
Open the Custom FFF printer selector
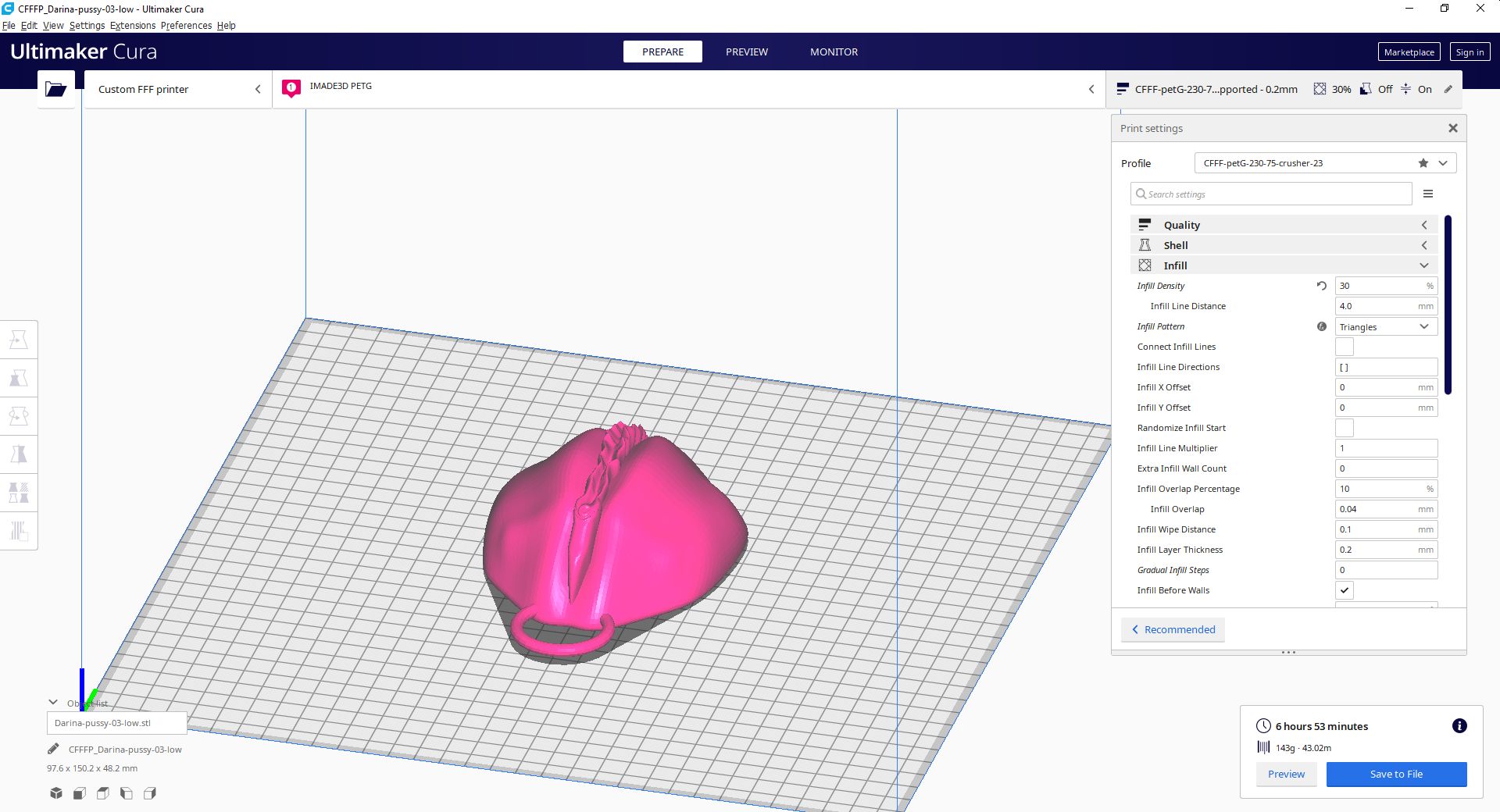click(178, 89)
